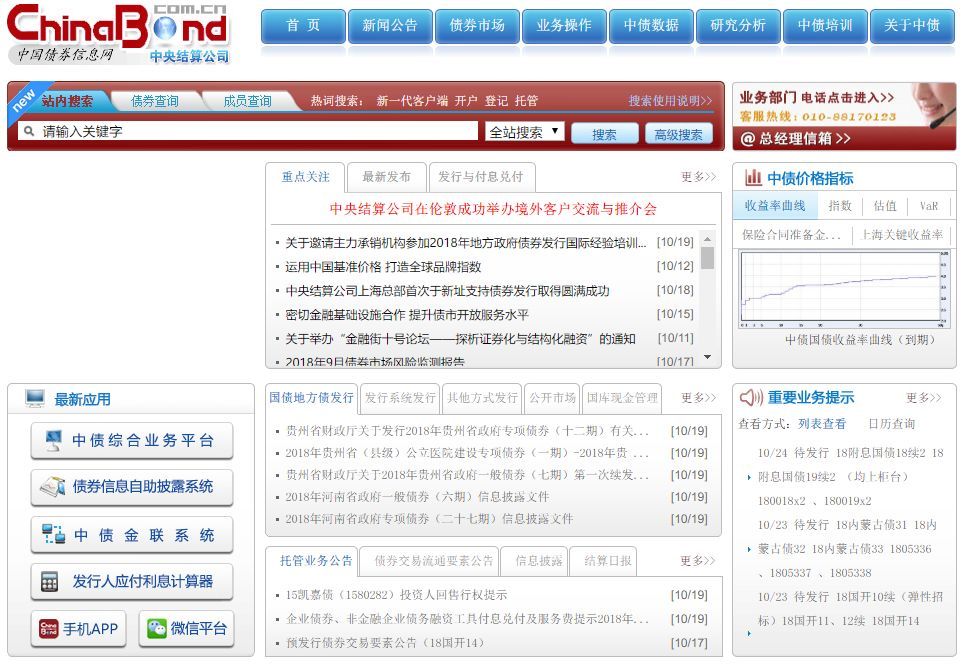This screenshot has height=666, width=963.
Task: Open the 中债数据 navigation menu
Action: click(651, 27)
